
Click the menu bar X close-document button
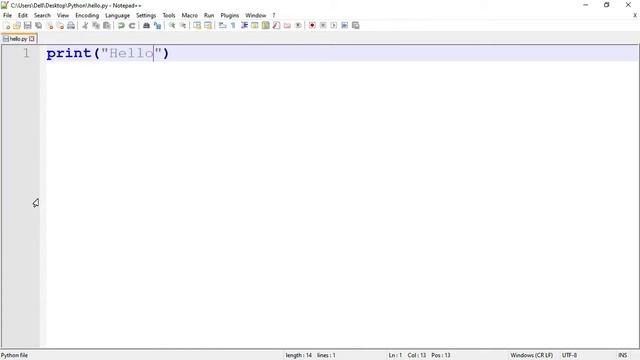[x=635, y=15]
